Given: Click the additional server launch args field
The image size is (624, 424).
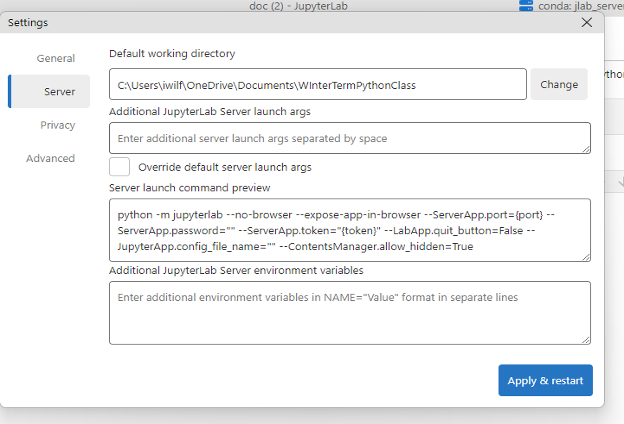Looking at the screenshot, I should click(x=349, y=138).
